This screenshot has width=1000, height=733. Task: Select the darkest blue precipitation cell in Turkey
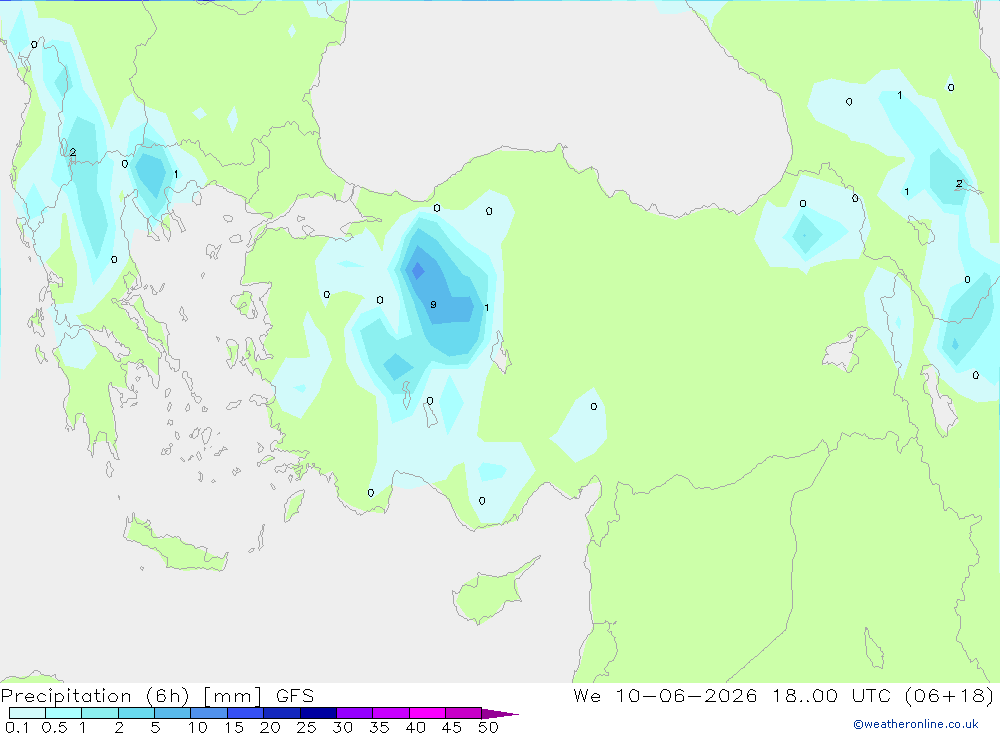pos(418,271)
